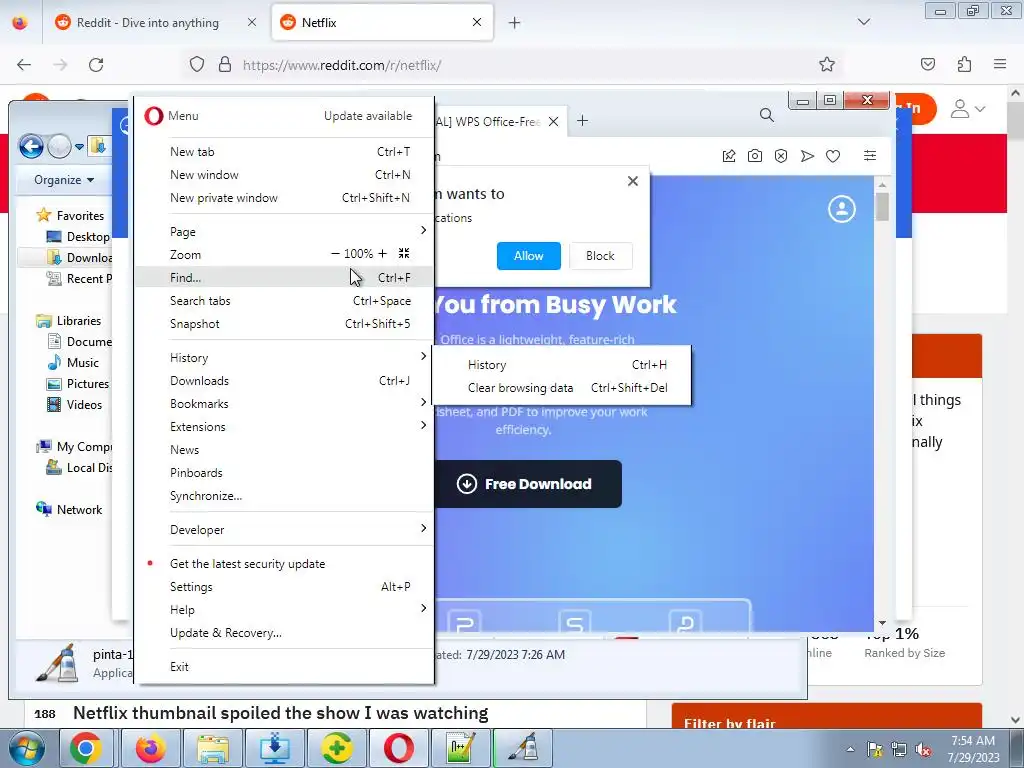Image resolution: width=1024 pixels, height=768 pixels.
Task: Open the Firefox hamburger menu
Action: tap(1000, 64)
